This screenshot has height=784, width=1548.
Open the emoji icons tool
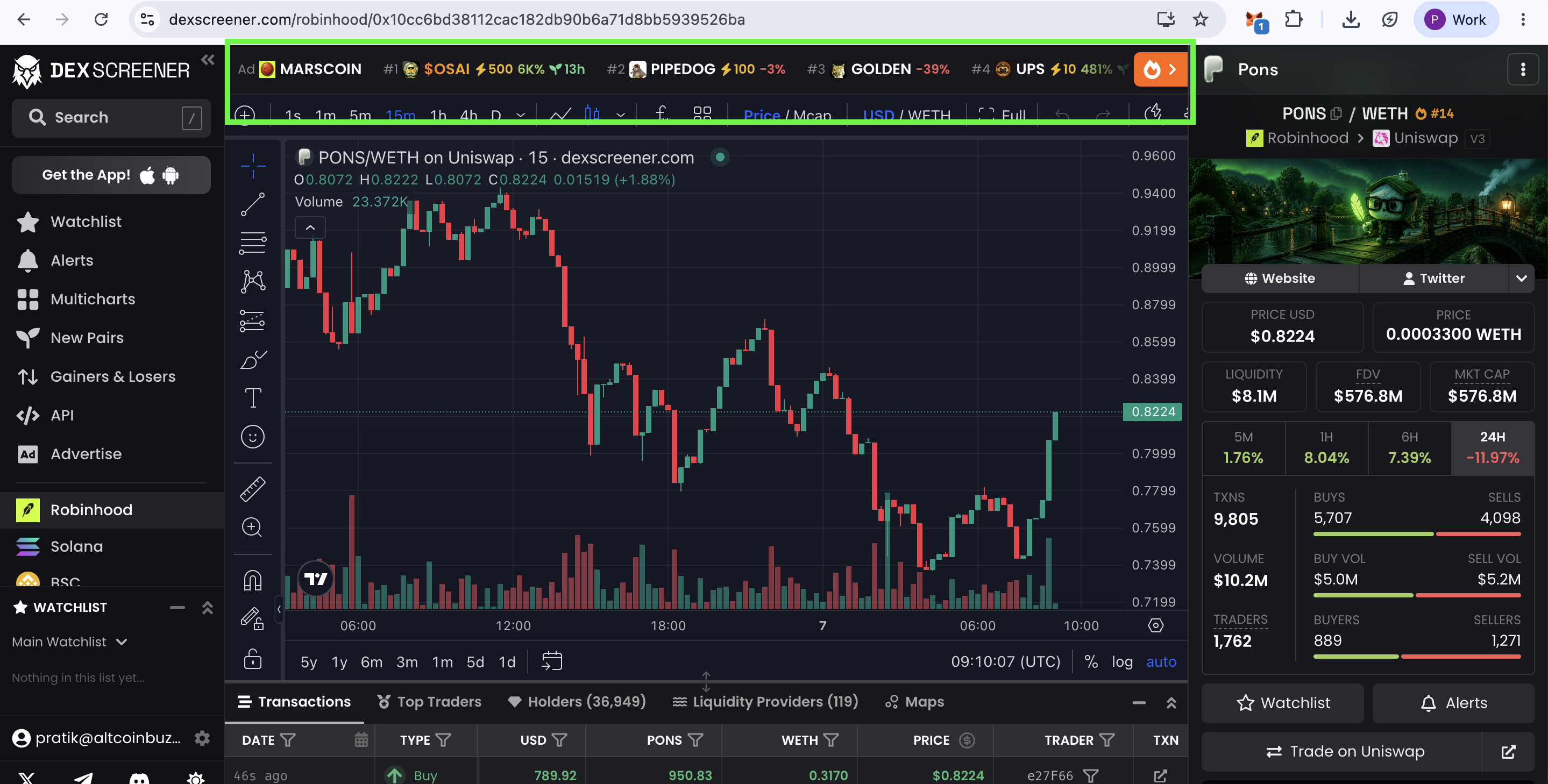(253, 437)
